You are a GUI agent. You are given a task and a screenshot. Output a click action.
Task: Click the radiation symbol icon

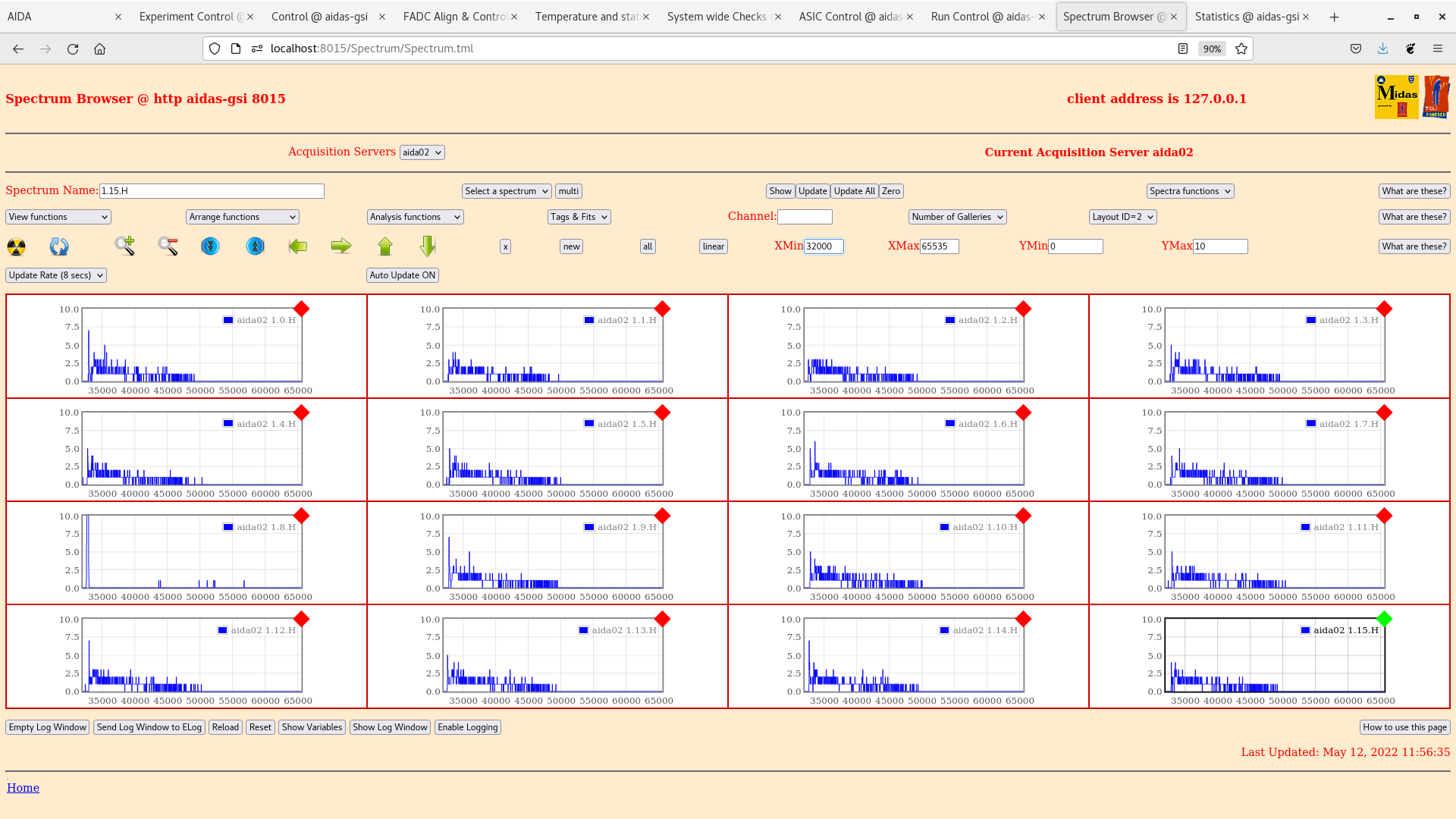[x=16, y=246]
